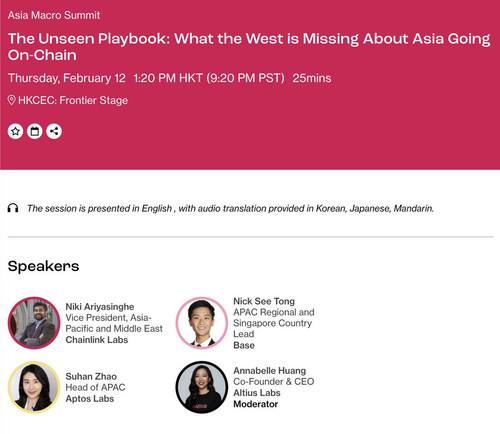Click the headphones audio translation icon

tap(13, 208)
